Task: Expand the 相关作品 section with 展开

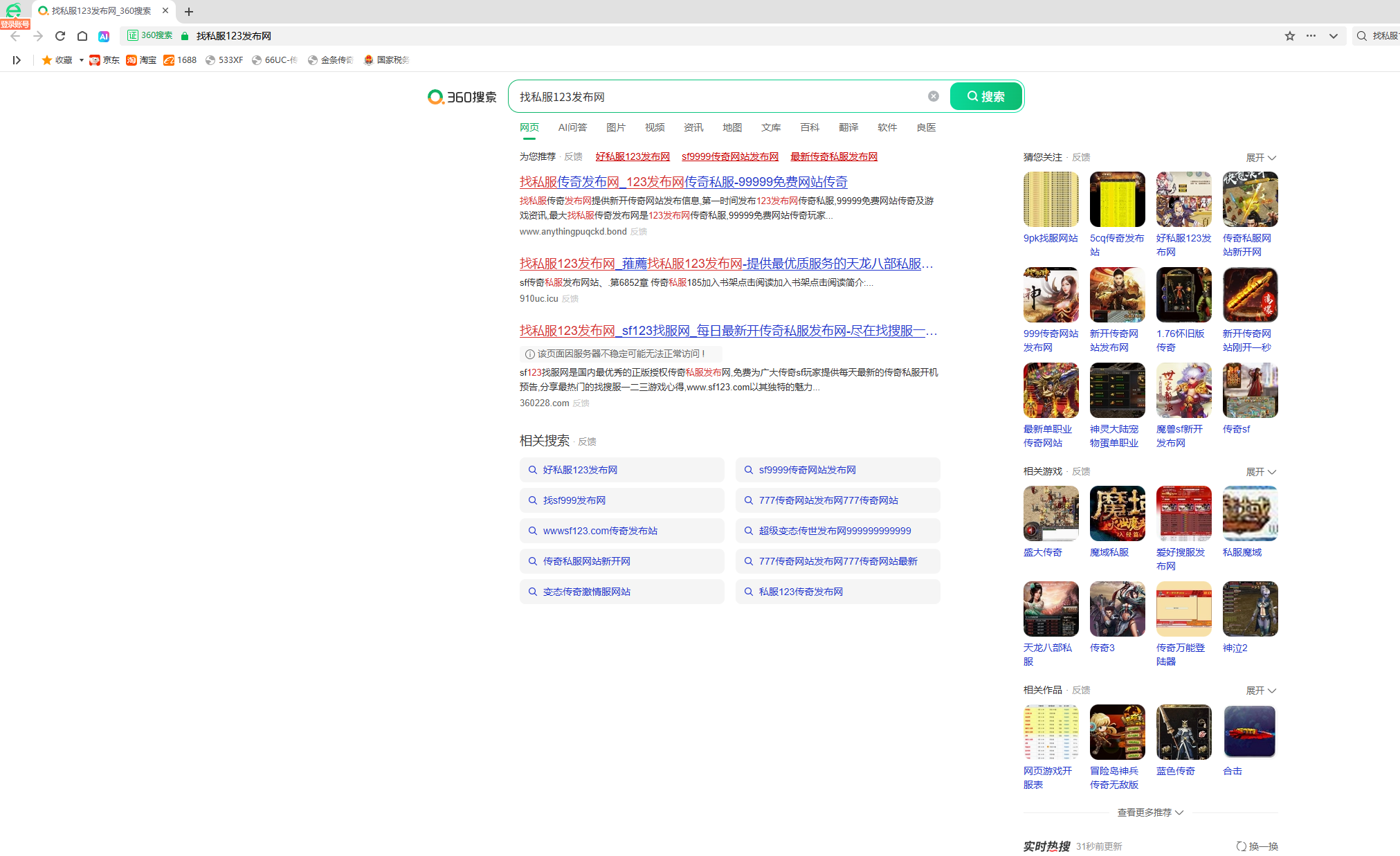Action: pos(1261,691)
